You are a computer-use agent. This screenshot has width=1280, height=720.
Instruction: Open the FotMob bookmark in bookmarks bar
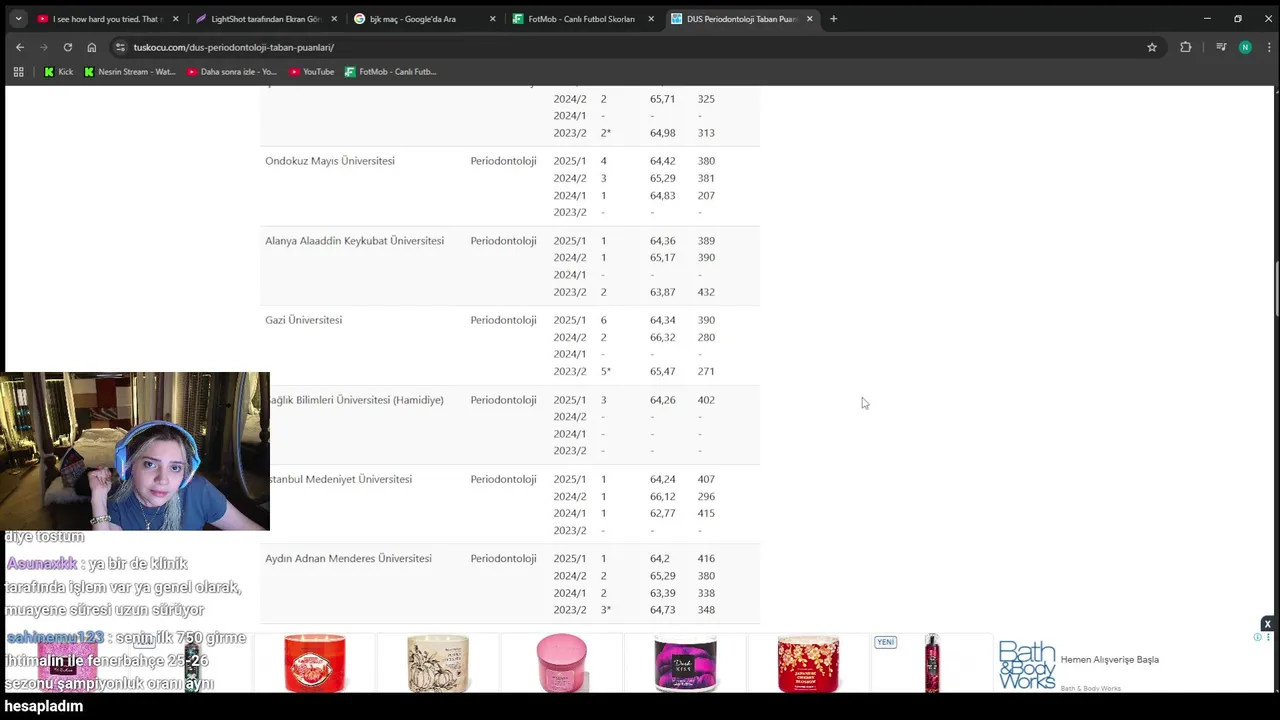[x=391, y=72]
